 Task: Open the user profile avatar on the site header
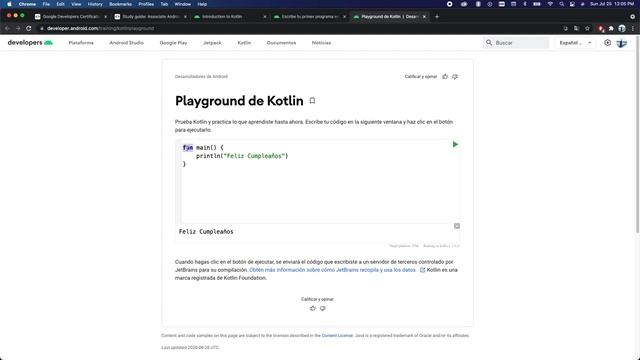[x=622, y=43]
